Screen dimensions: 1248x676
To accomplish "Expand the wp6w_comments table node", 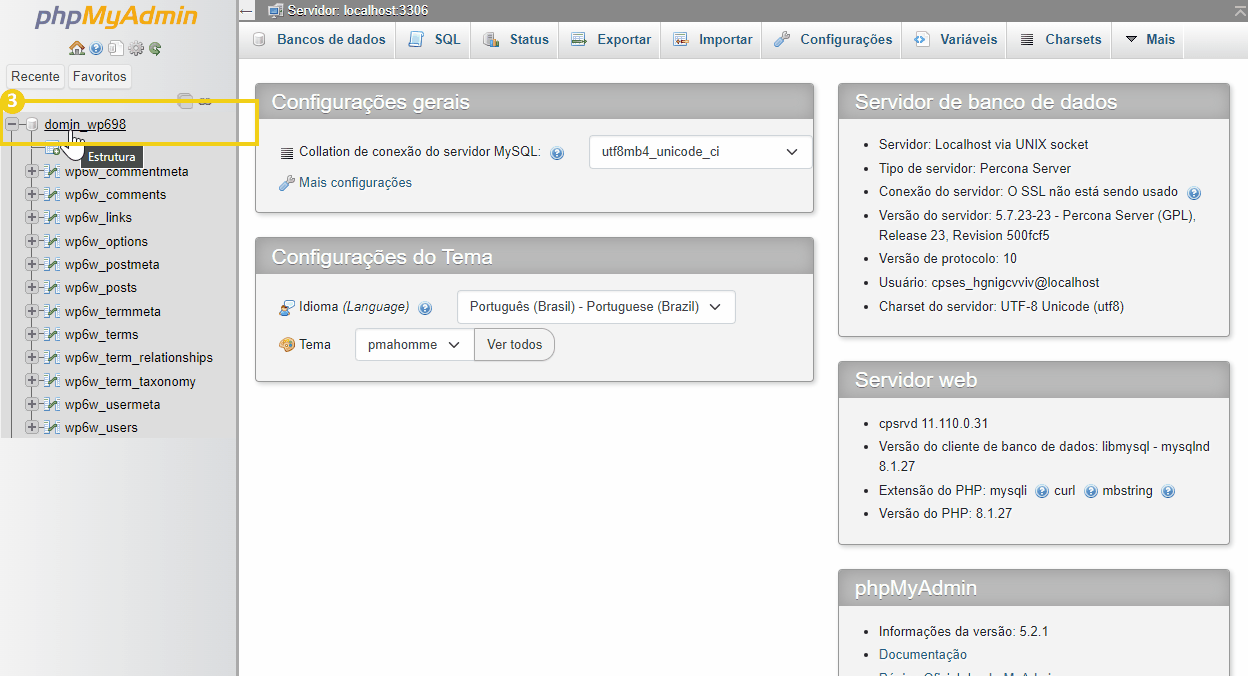I will click(x=32, y=194).
